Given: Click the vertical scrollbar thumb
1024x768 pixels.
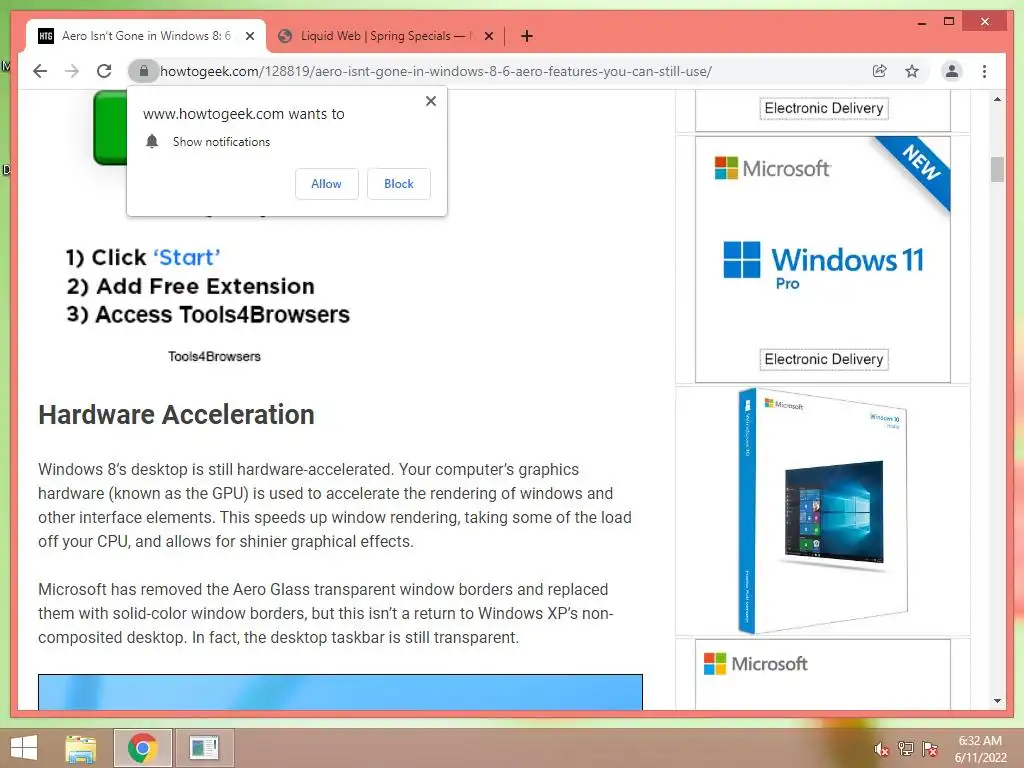Looking at the screenshot, I should coord(997,170).
